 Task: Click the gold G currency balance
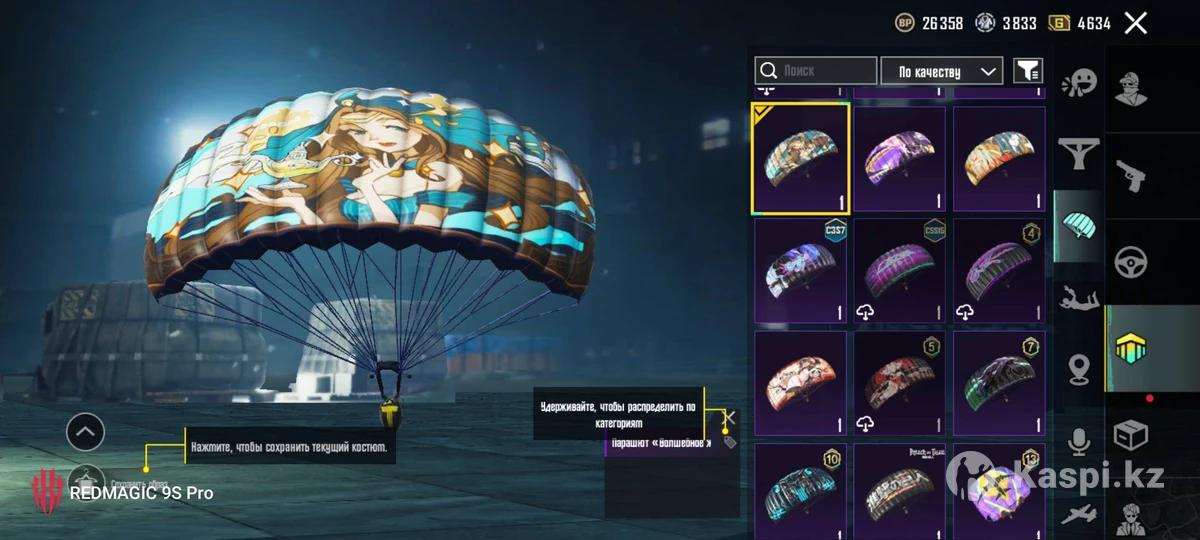1080,23
